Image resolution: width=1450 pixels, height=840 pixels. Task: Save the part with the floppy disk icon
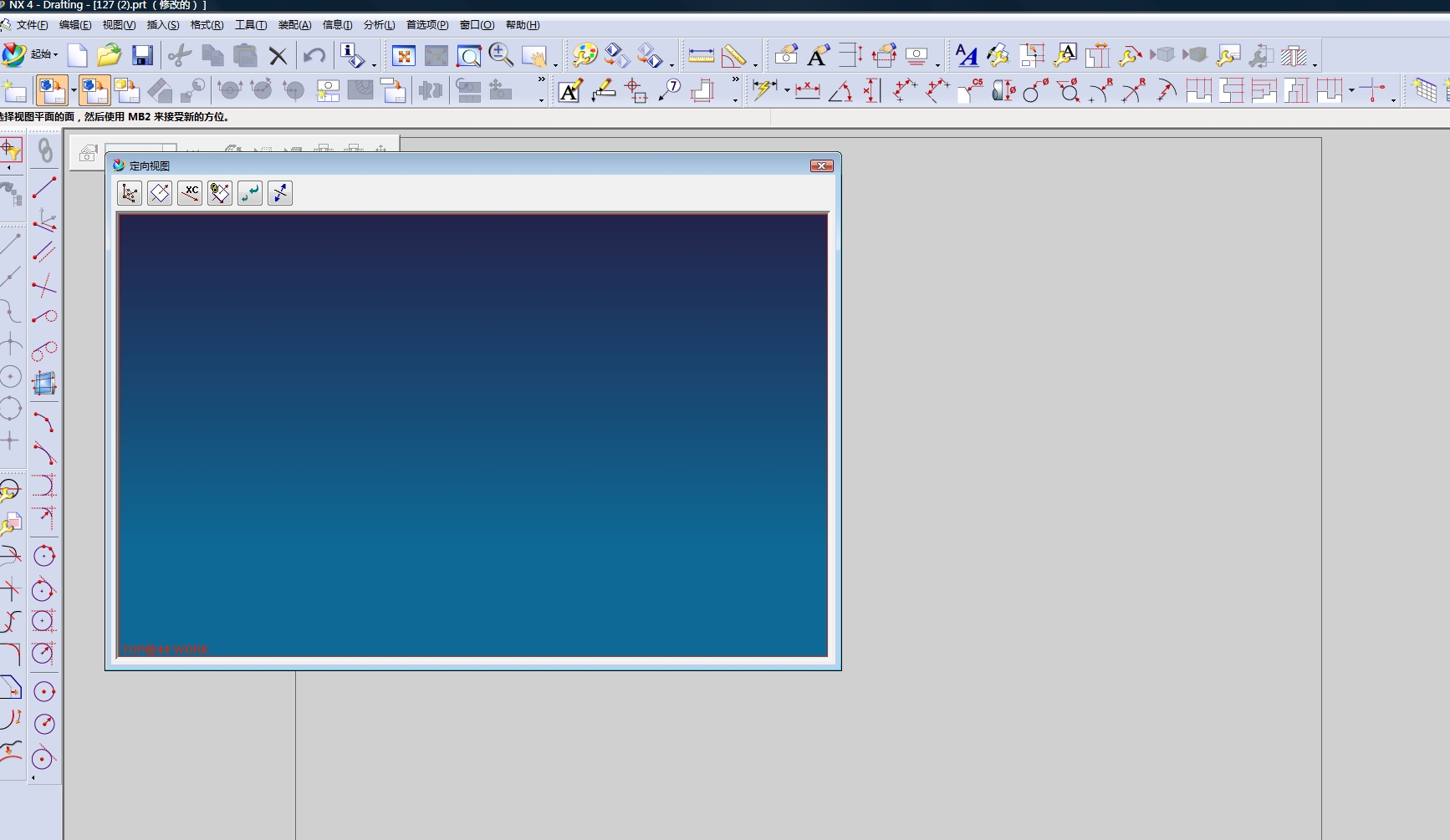coord(142,56)
